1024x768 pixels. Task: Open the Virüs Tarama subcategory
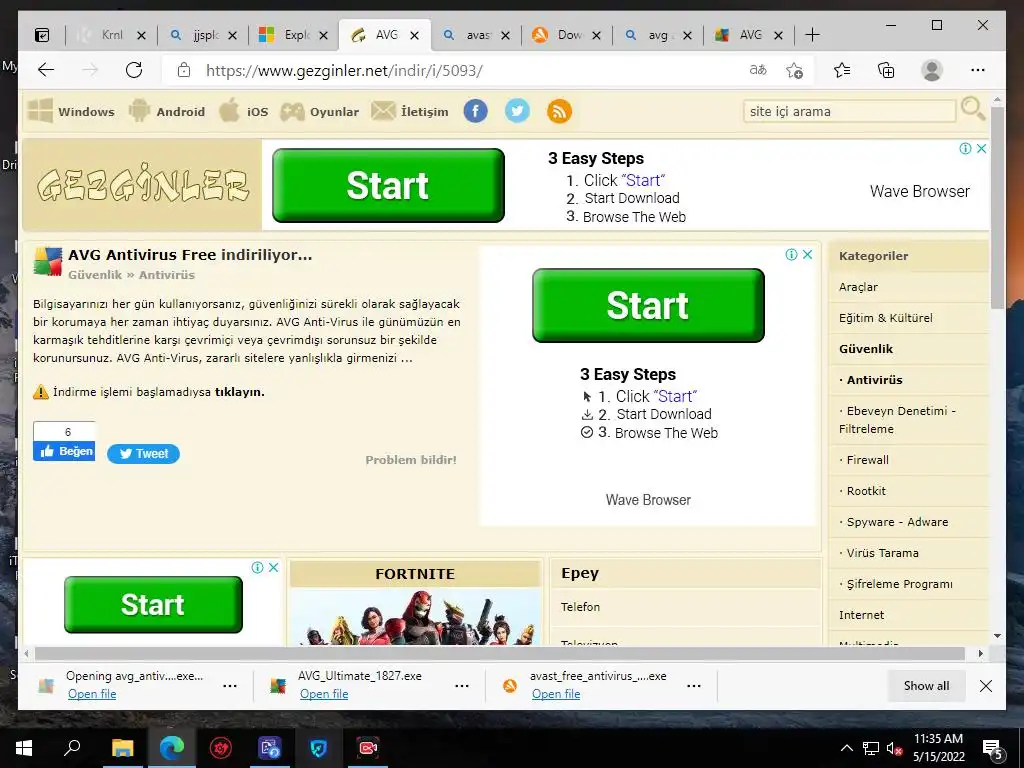pos(882,553)
